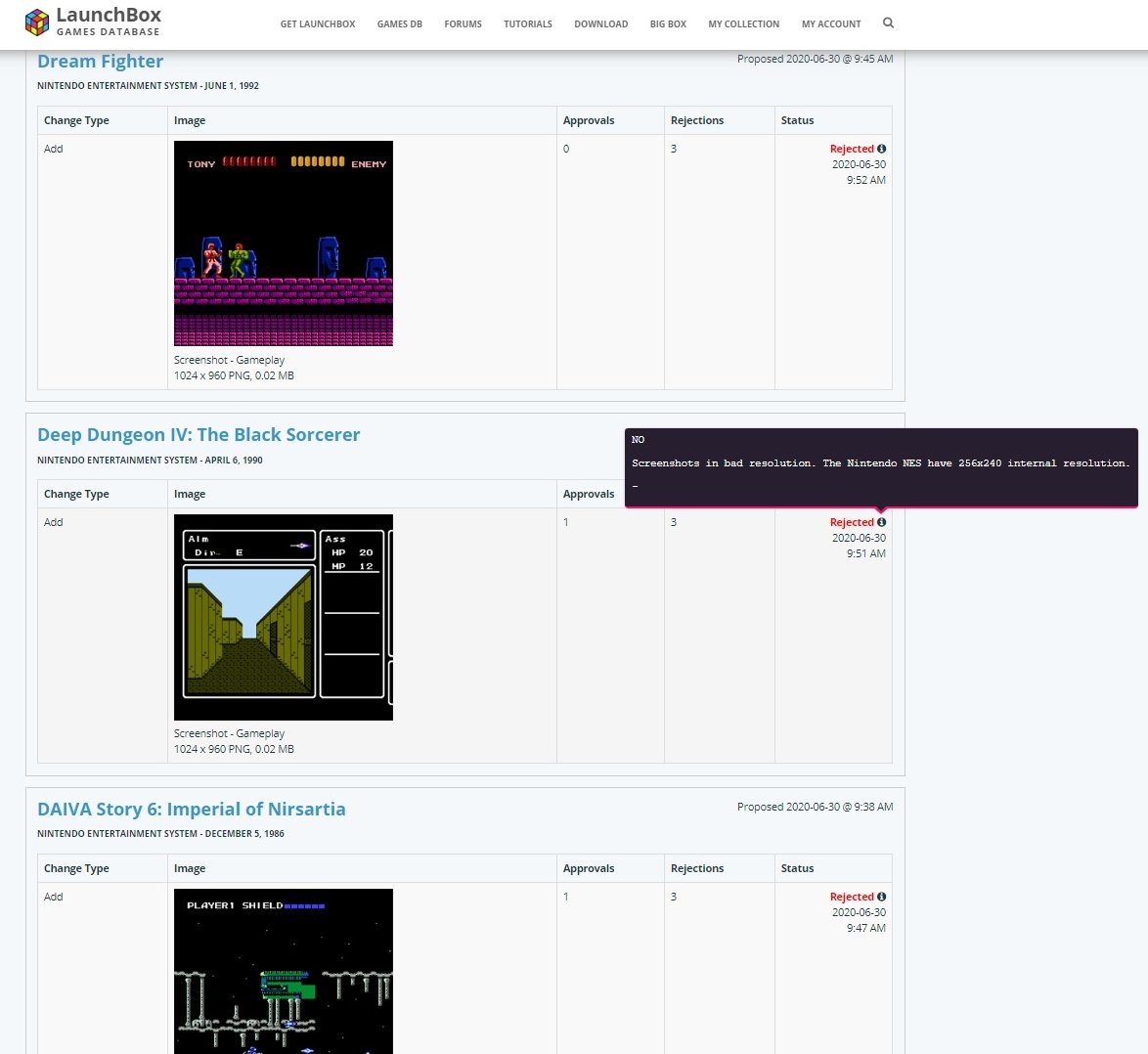Click the Dream Fighter 'Screenshot - Gameplay' caption
This screenshot has width=1148, height=1054.
(x=229, y=360)
